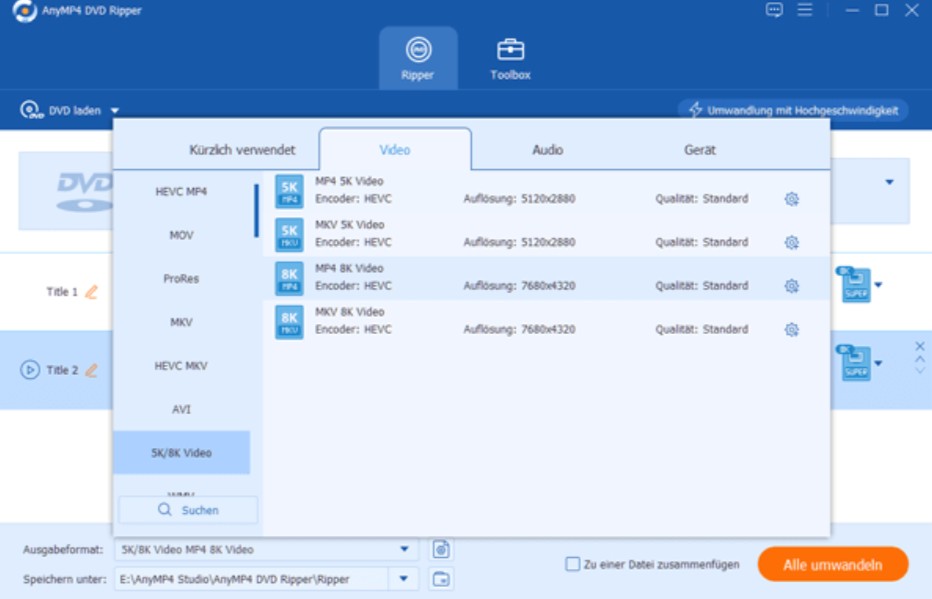Click the MP4 8K Video format icon
Screen dimensions: 932x599
pos(289,278)
